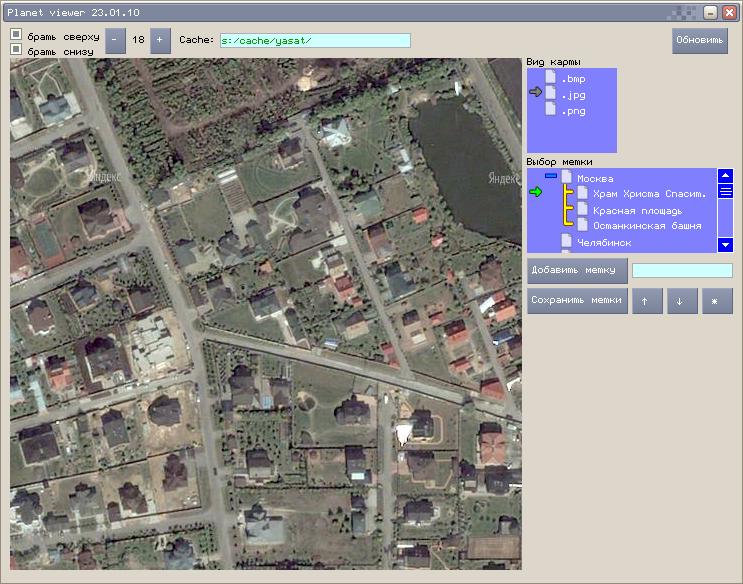This screenshot has height=584, width=743.
Task: Choose the .png file icon
Action: point(550,110)
